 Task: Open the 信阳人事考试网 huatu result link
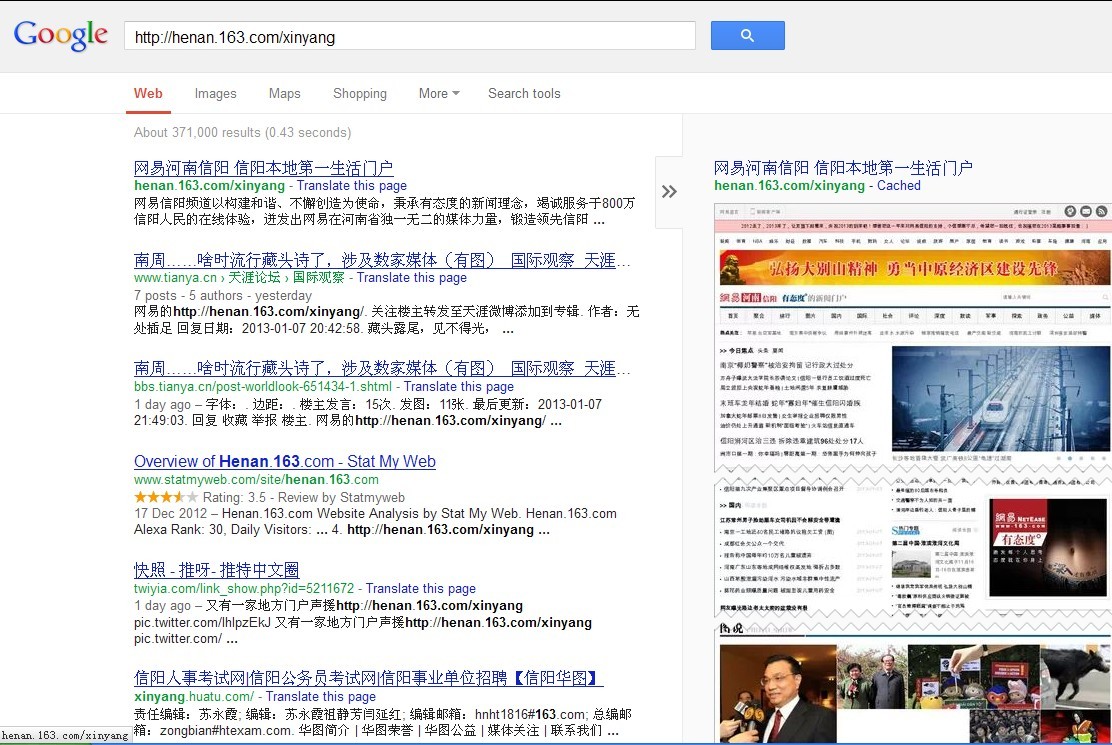(368, 678)
